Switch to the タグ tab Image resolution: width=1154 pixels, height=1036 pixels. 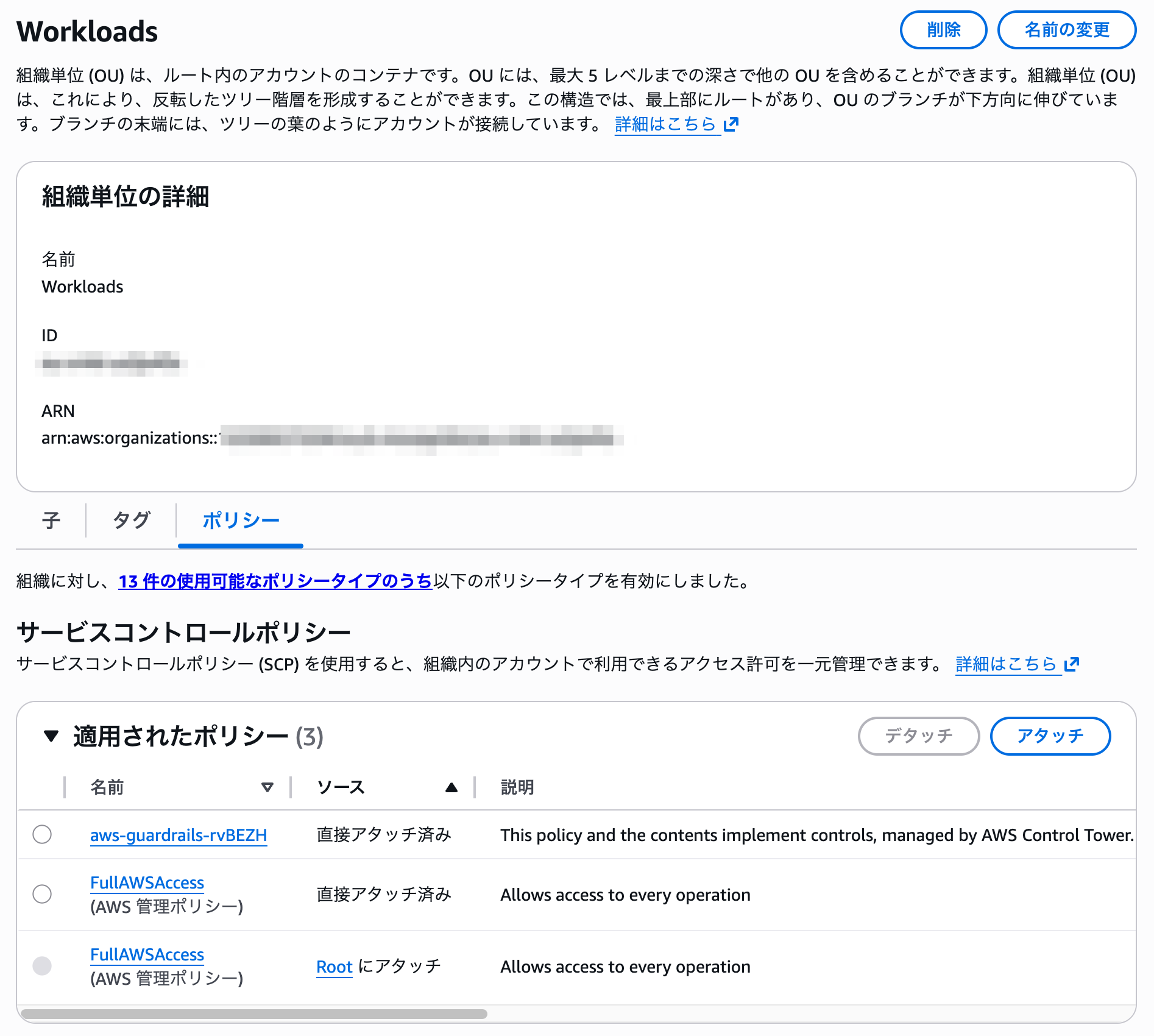click(132, 520)
